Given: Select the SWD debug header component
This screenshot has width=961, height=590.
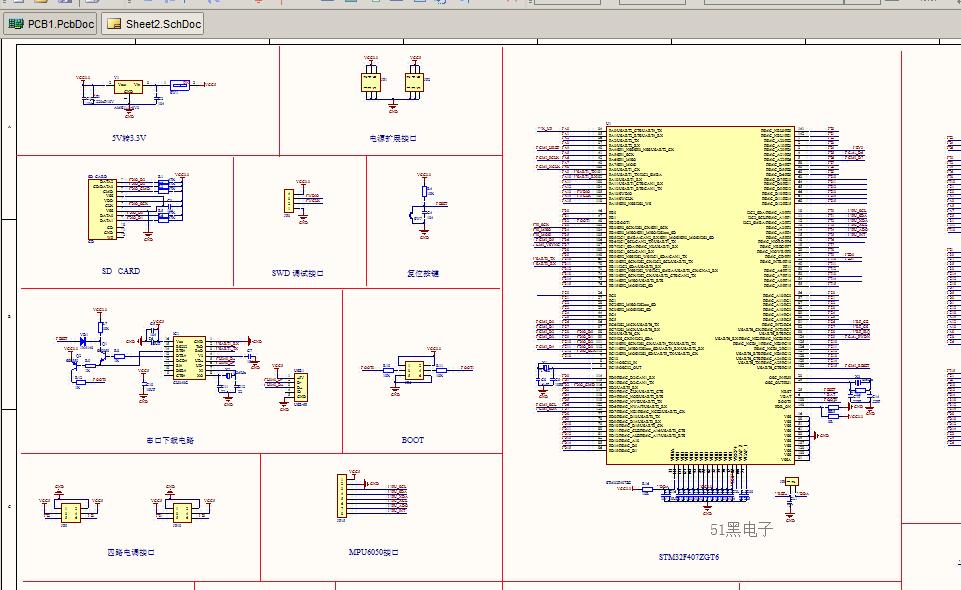Looking at the screenshot, I should click(288, 201).
